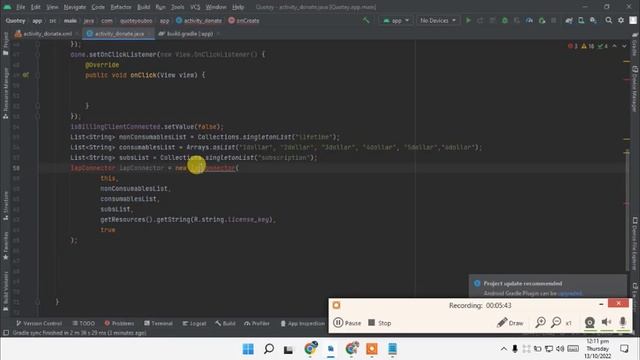The image size is (640, 360).
Task: Go to previous highlighted error arrow
Action: 615,46
